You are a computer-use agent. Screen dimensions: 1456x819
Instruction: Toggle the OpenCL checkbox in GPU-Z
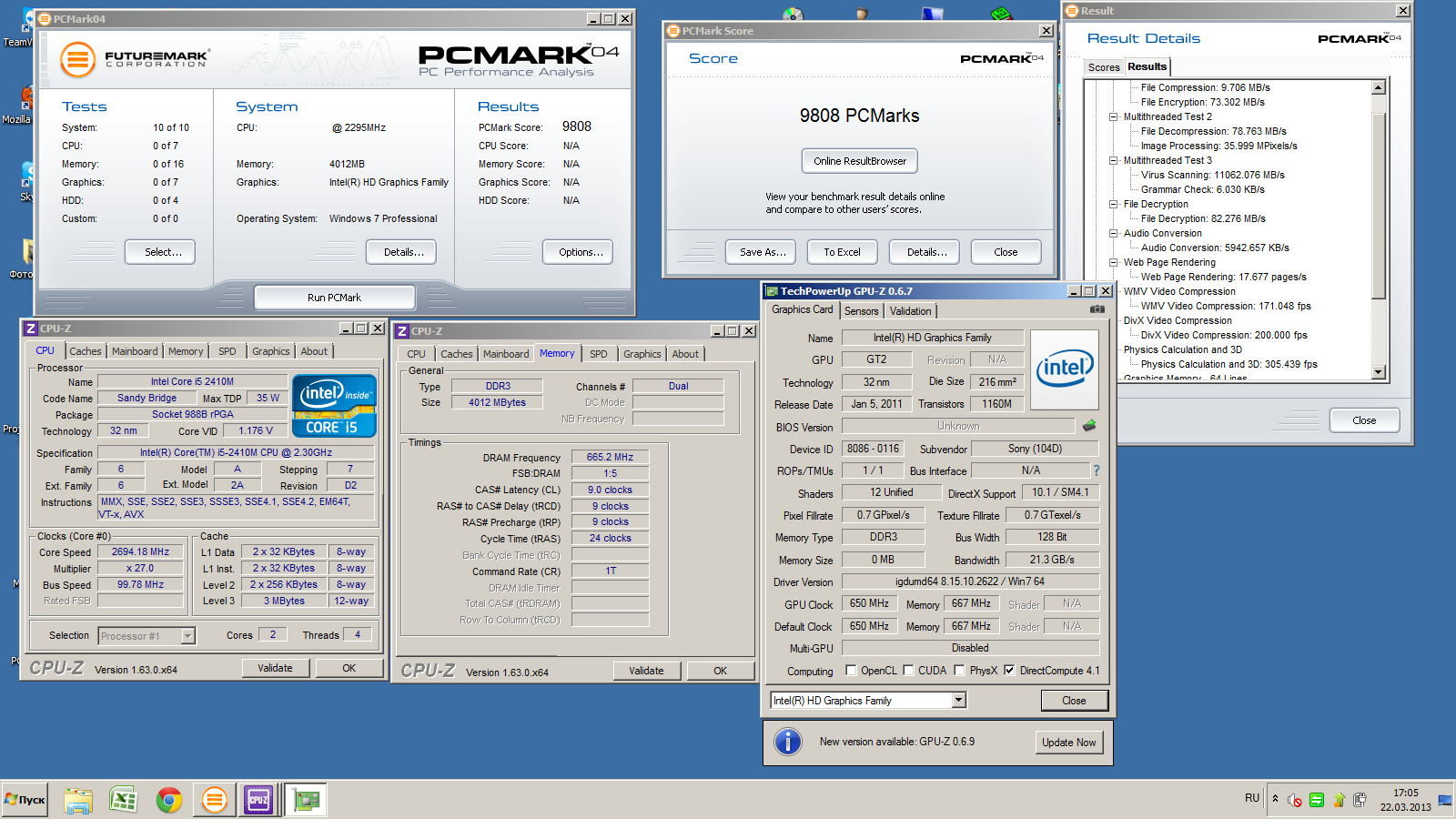pyautogui.click(x=852, y=671)
